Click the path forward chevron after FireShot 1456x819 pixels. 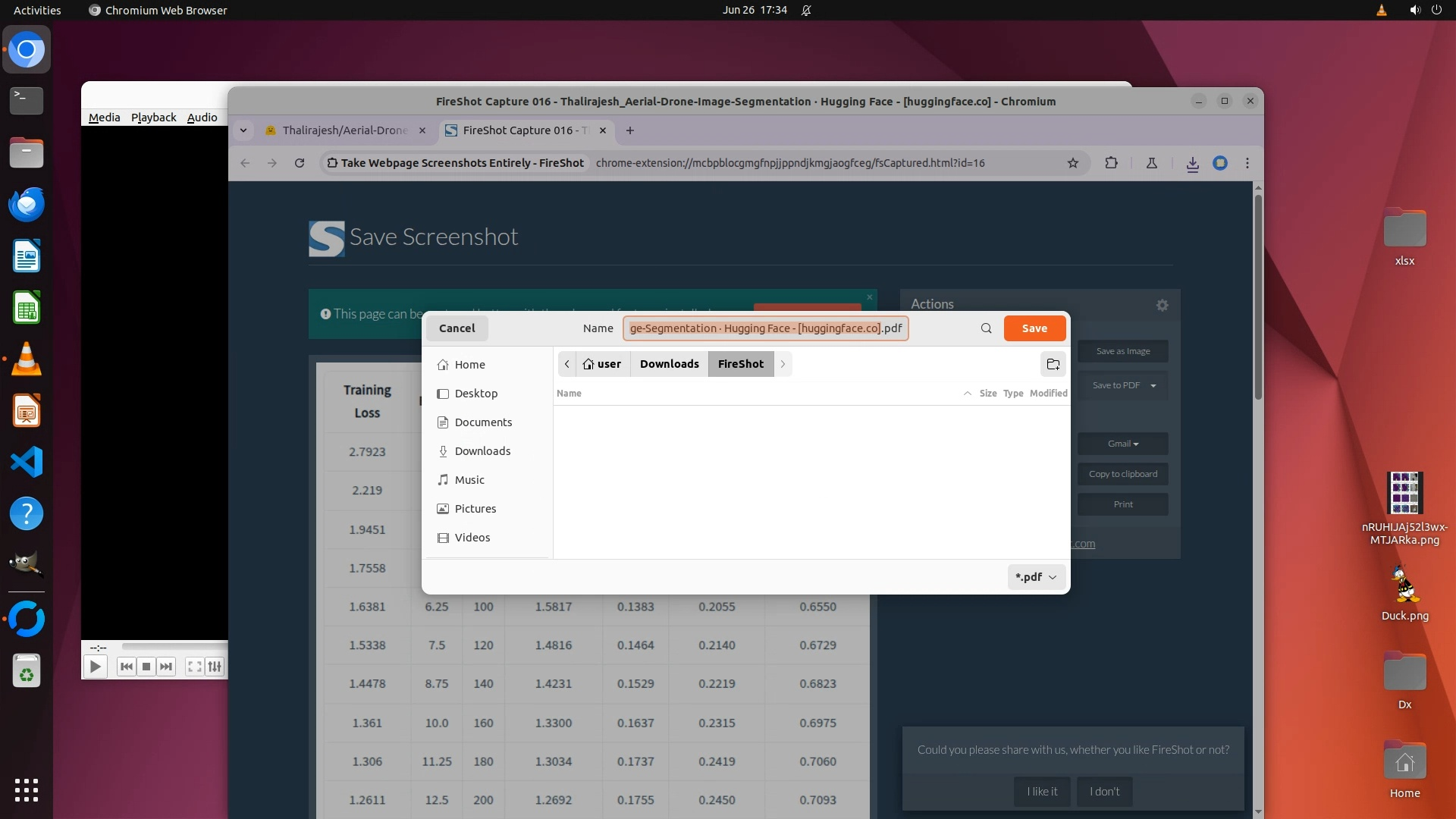[783, 364]
